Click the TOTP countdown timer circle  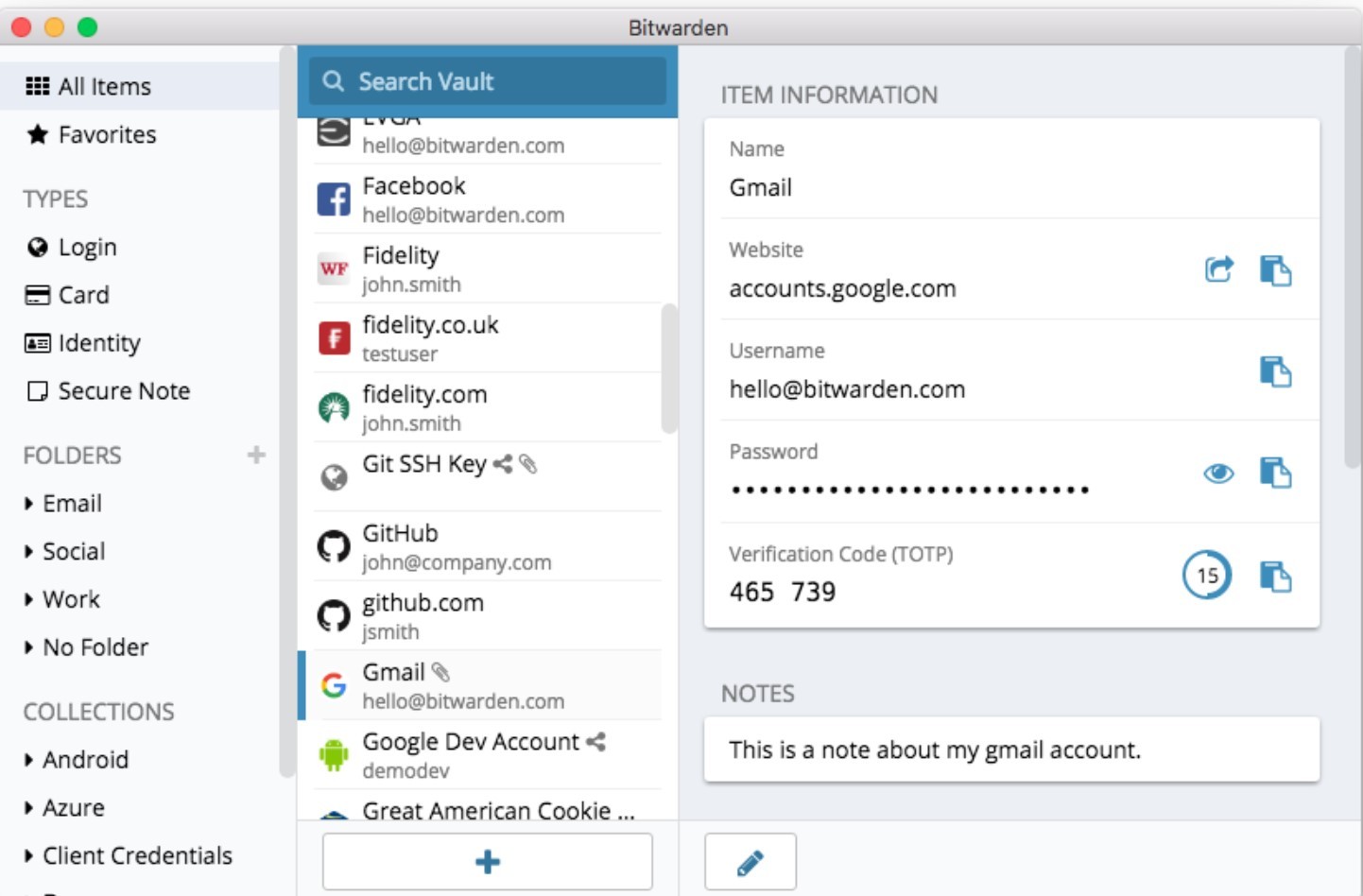coord(1207,575)
